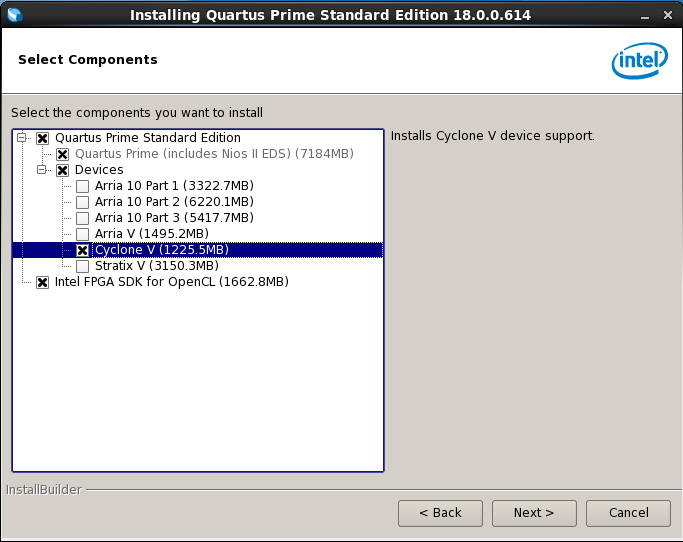
Task: Check the Stratix V checkbox
Action: (82, 266)
